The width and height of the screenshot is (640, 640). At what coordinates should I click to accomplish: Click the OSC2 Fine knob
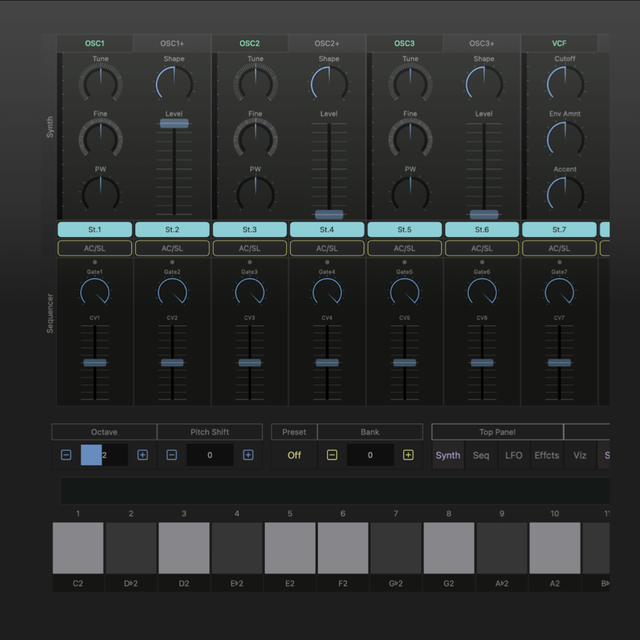coord(255,138)
